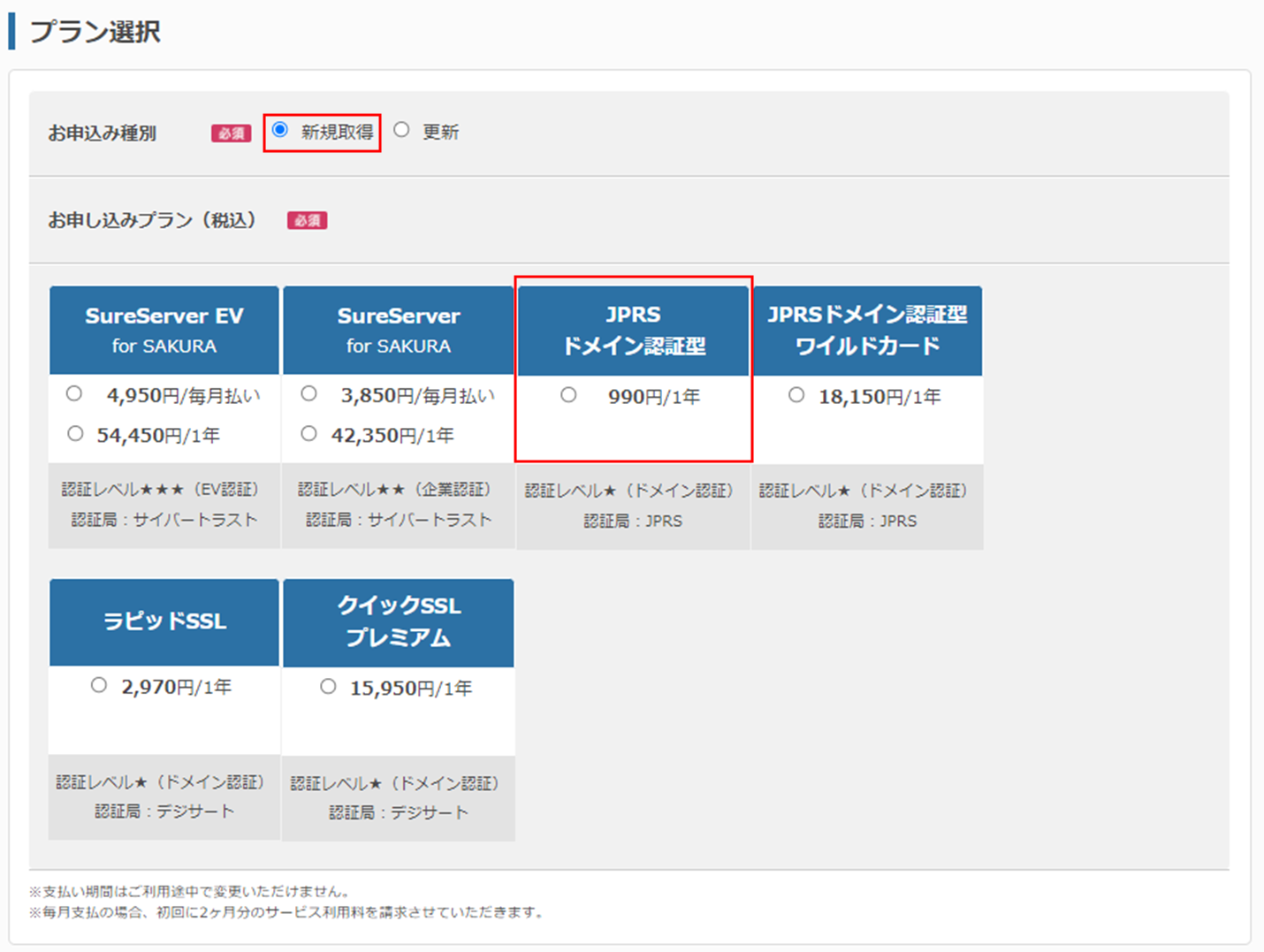Choose 更新 as the application type

[x=402, y=129]
